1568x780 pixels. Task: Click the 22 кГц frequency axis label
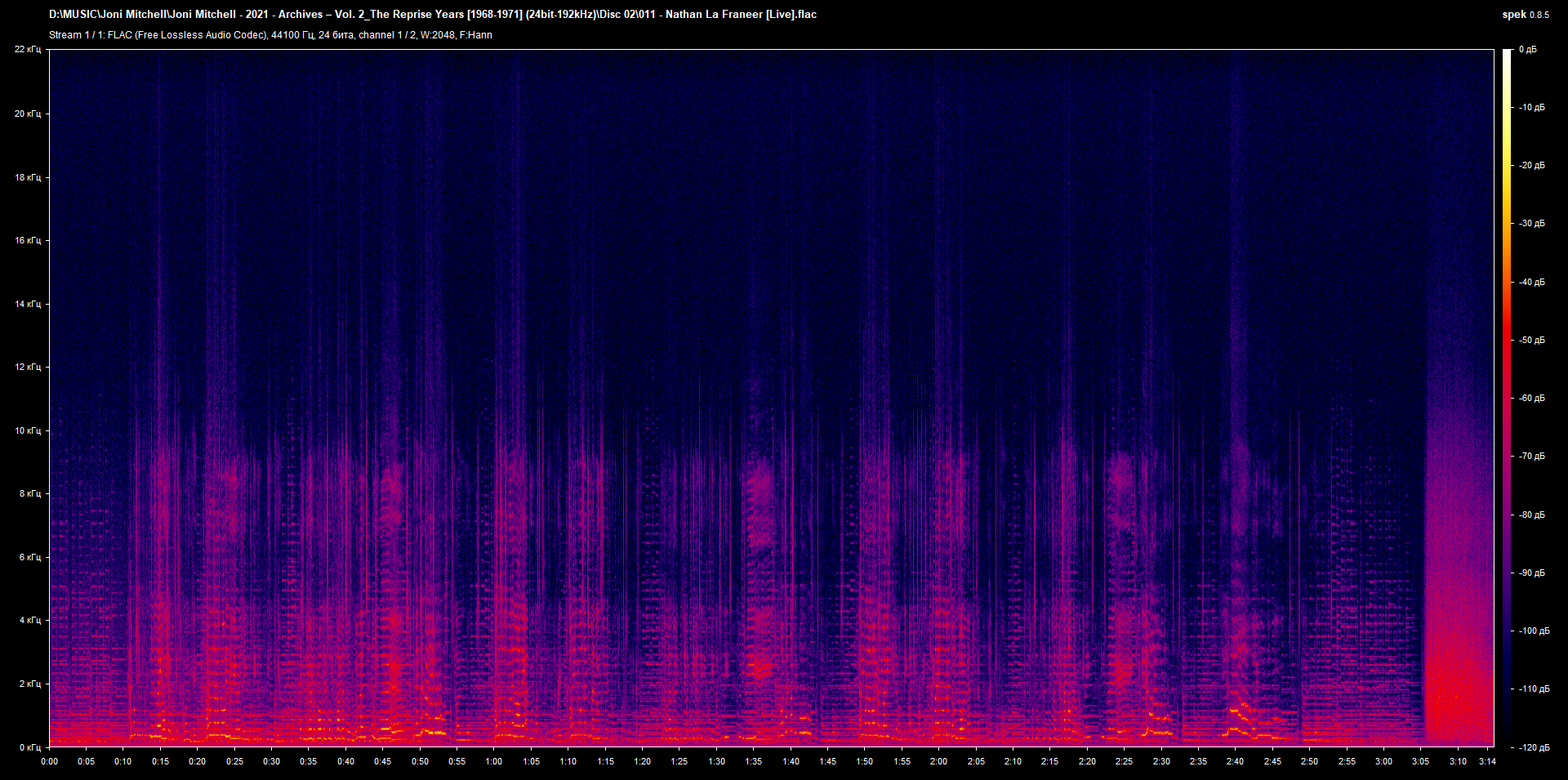point(28,49)
